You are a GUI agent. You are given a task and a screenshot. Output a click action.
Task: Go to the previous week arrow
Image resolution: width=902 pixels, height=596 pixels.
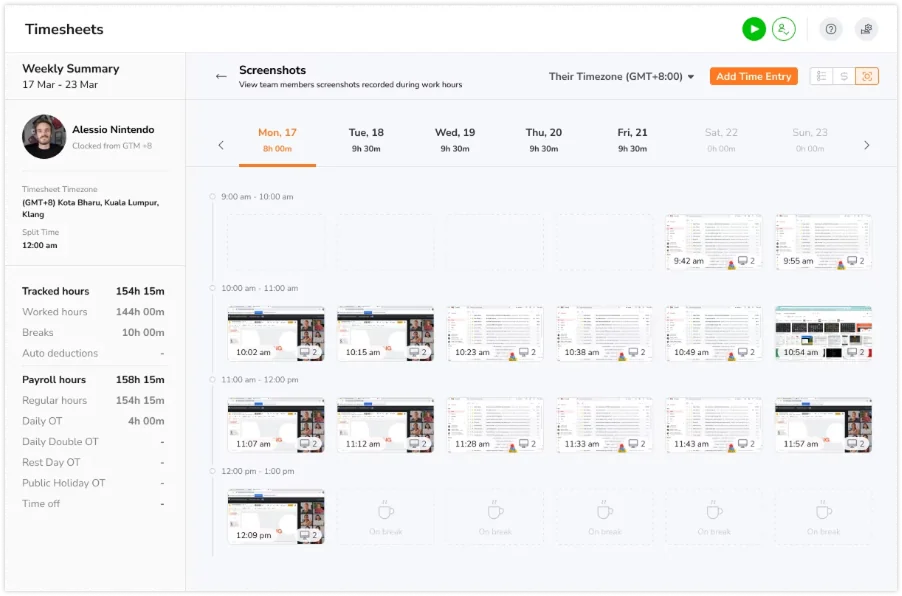[x=221, y=145]
